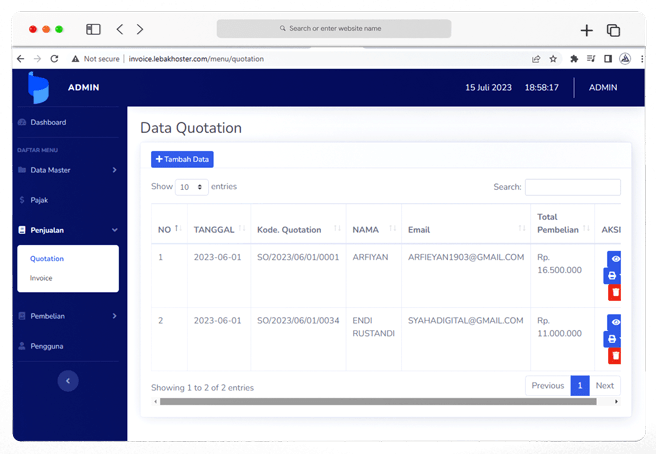Open the Pengguna menu item
The width and height of the screenshot is (656, 454).
(x=47, y=346)
